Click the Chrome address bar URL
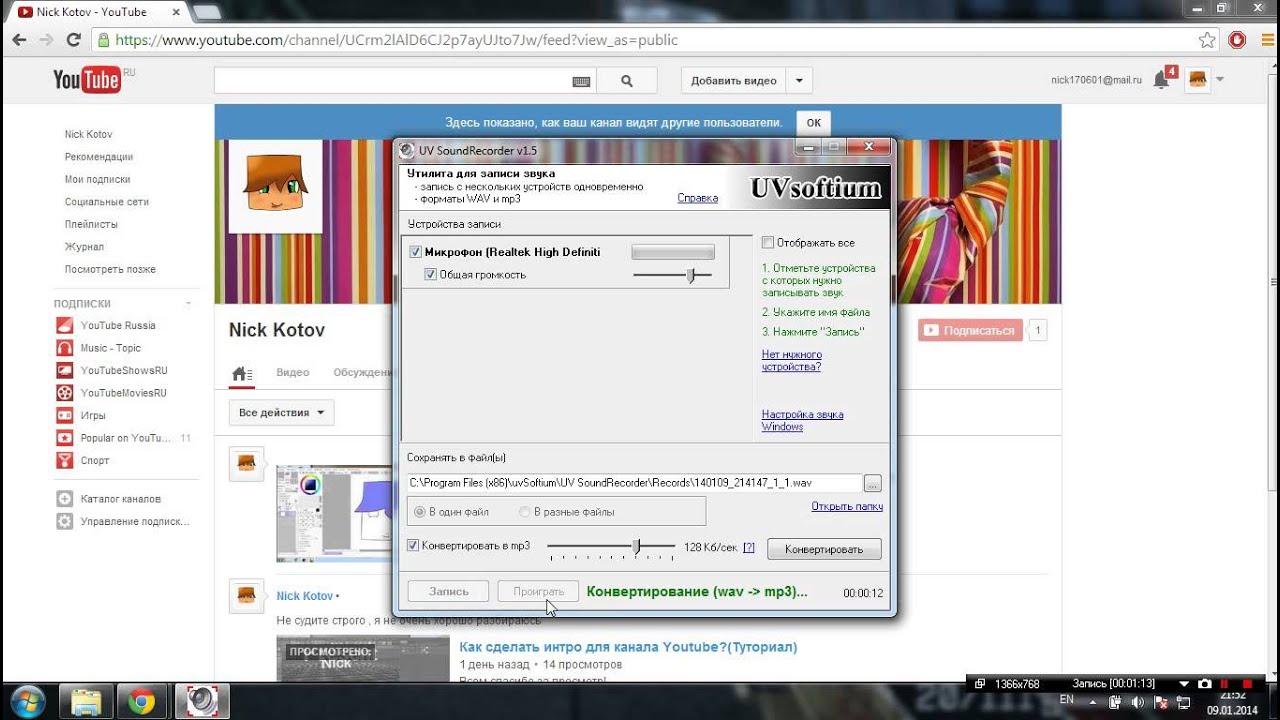Image resolution: width=1280 pixels, height=720 pixels. coord(397,40)
